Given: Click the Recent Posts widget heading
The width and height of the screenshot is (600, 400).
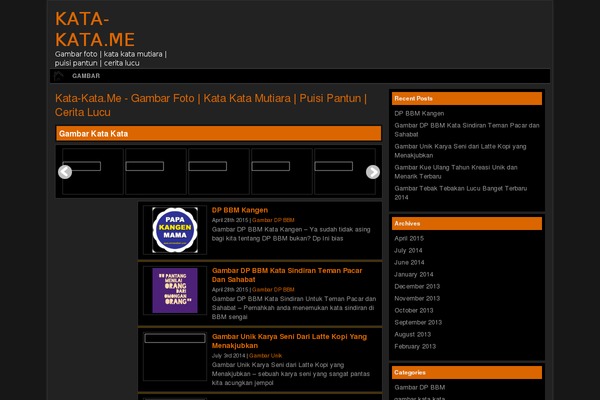Looking at the screenshot, I should (467, 98).
